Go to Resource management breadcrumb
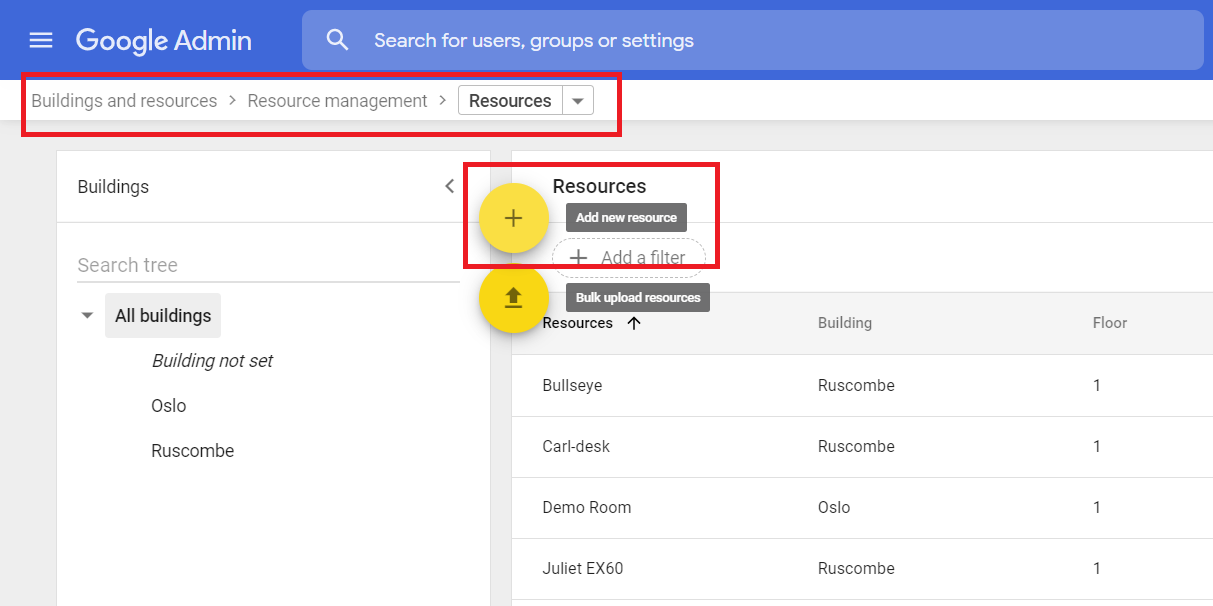This screenshot has height=606, width=1213. (x=337, y=101)
